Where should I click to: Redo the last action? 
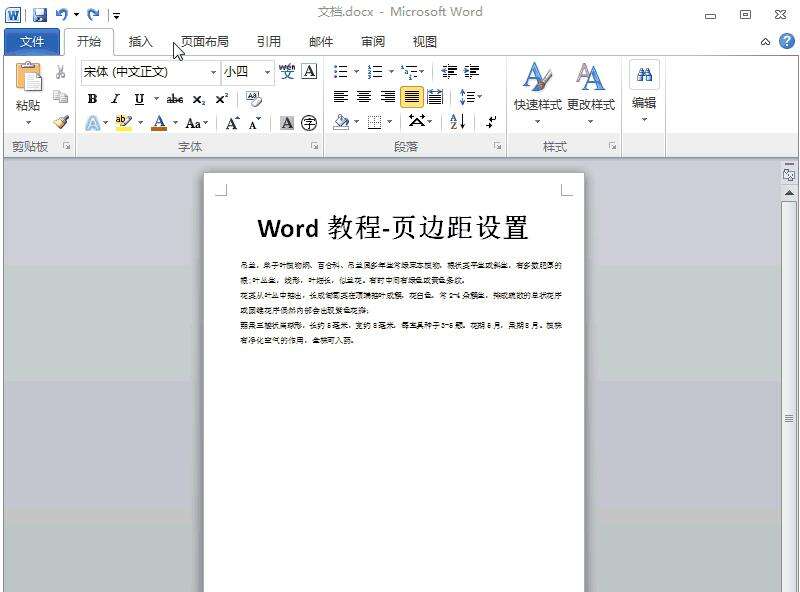pyautogui.click(x=93, y=15)
